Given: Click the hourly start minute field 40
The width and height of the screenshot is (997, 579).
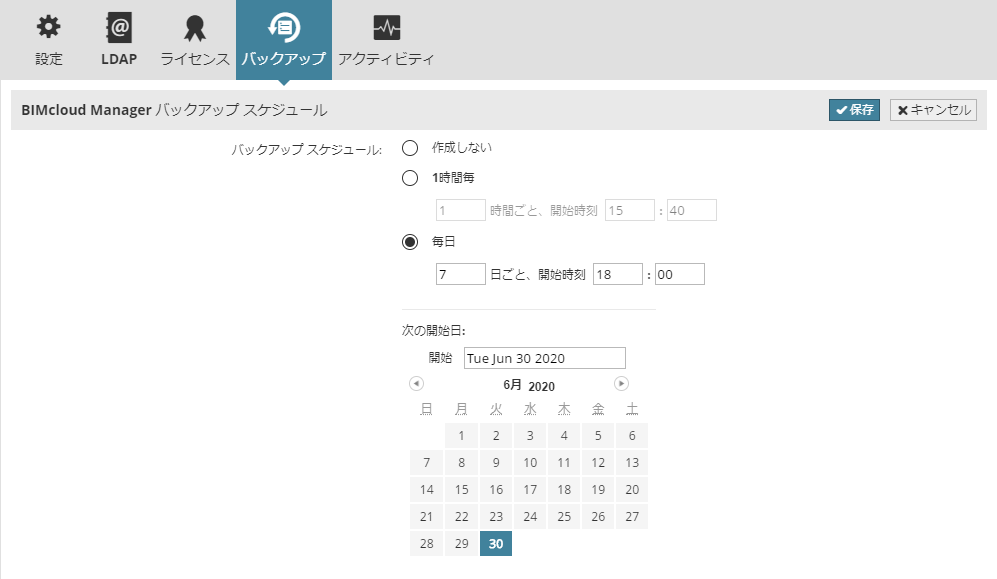Looking at the screenshot, I should point(692,210).
